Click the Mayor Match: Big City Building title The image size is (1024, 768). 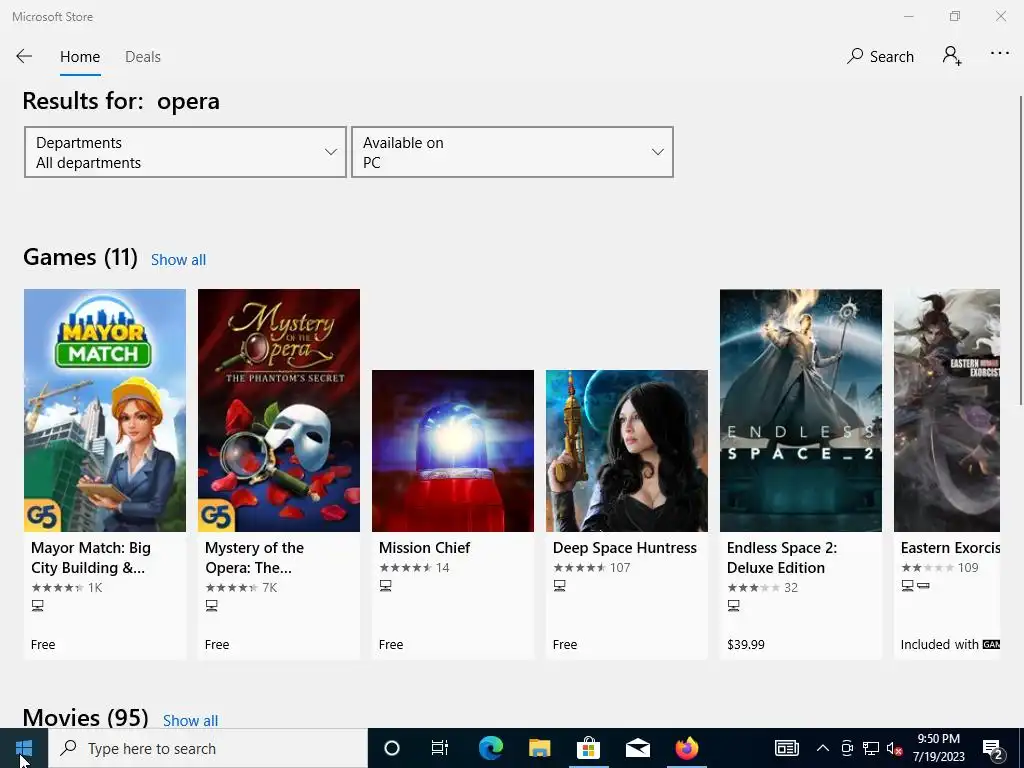pyautogui.click(x=91, y=558)
